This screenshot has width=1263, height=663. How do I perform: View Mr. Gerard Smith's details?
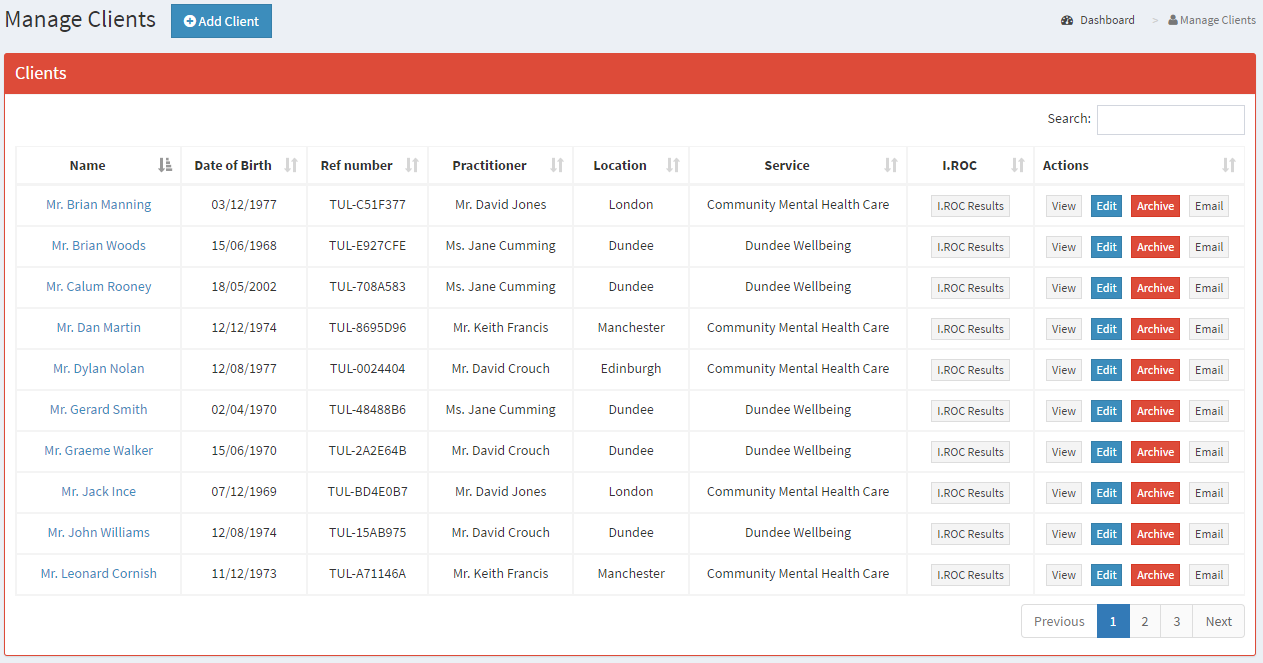click(x=1064, y=411)
